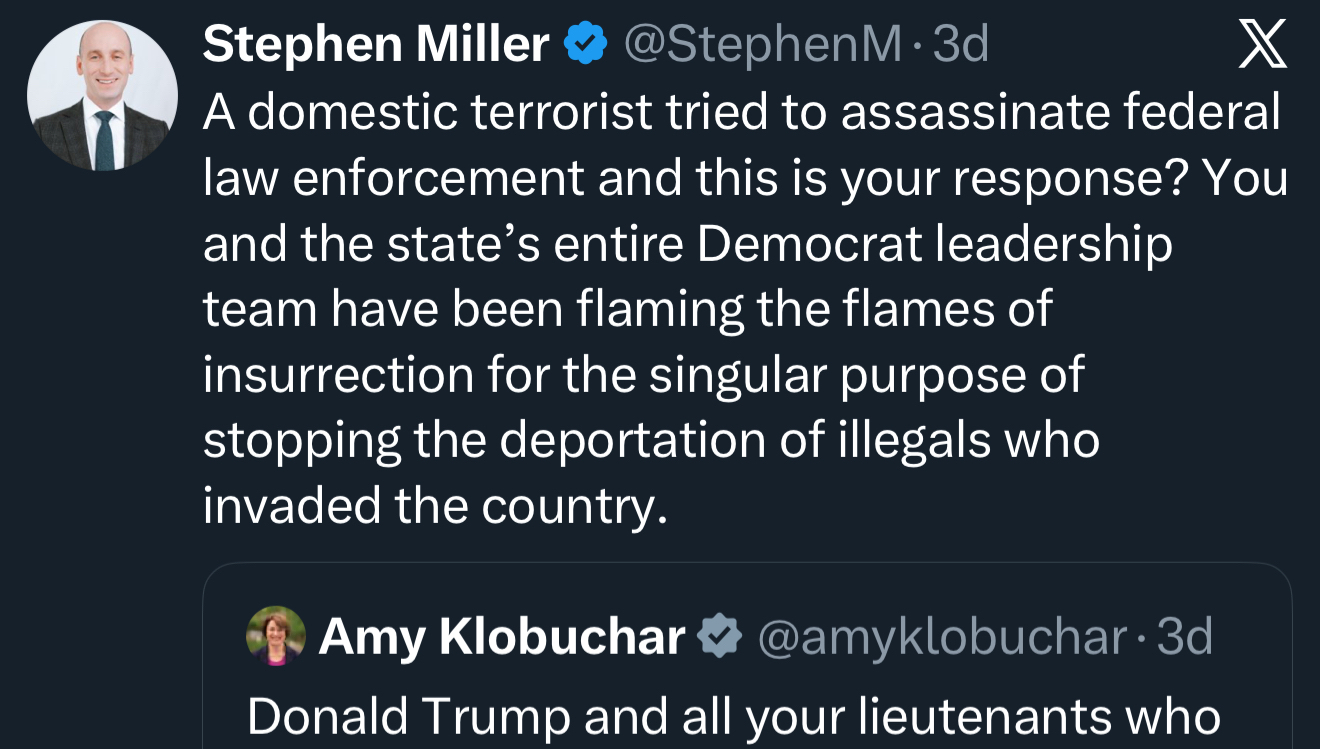The height and width of the screenshot is (749, 1320).
Task: Click the word "insurrection" in the post
Action: 338,375
